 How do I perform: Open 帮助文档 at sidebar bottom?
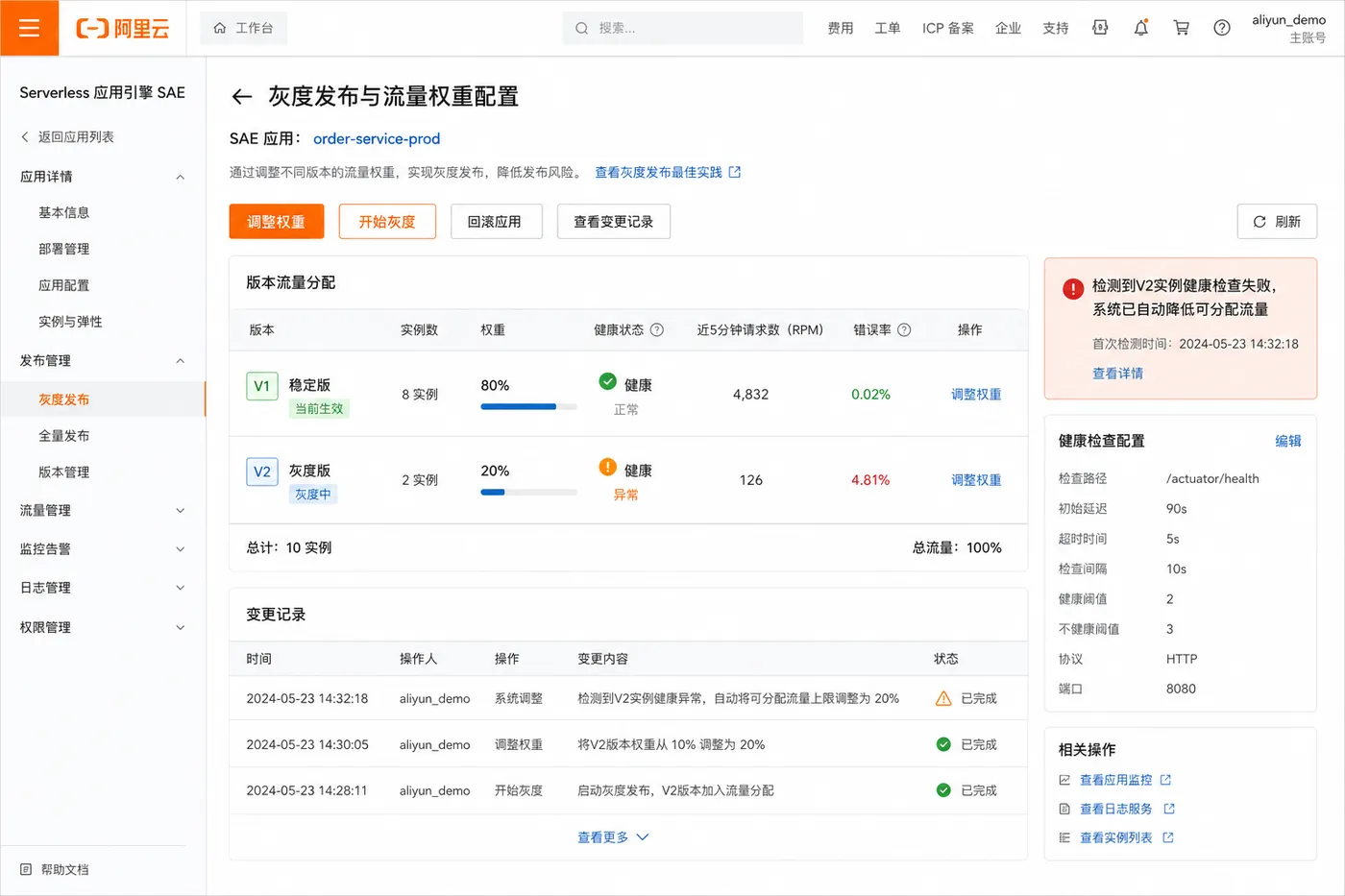56,869
